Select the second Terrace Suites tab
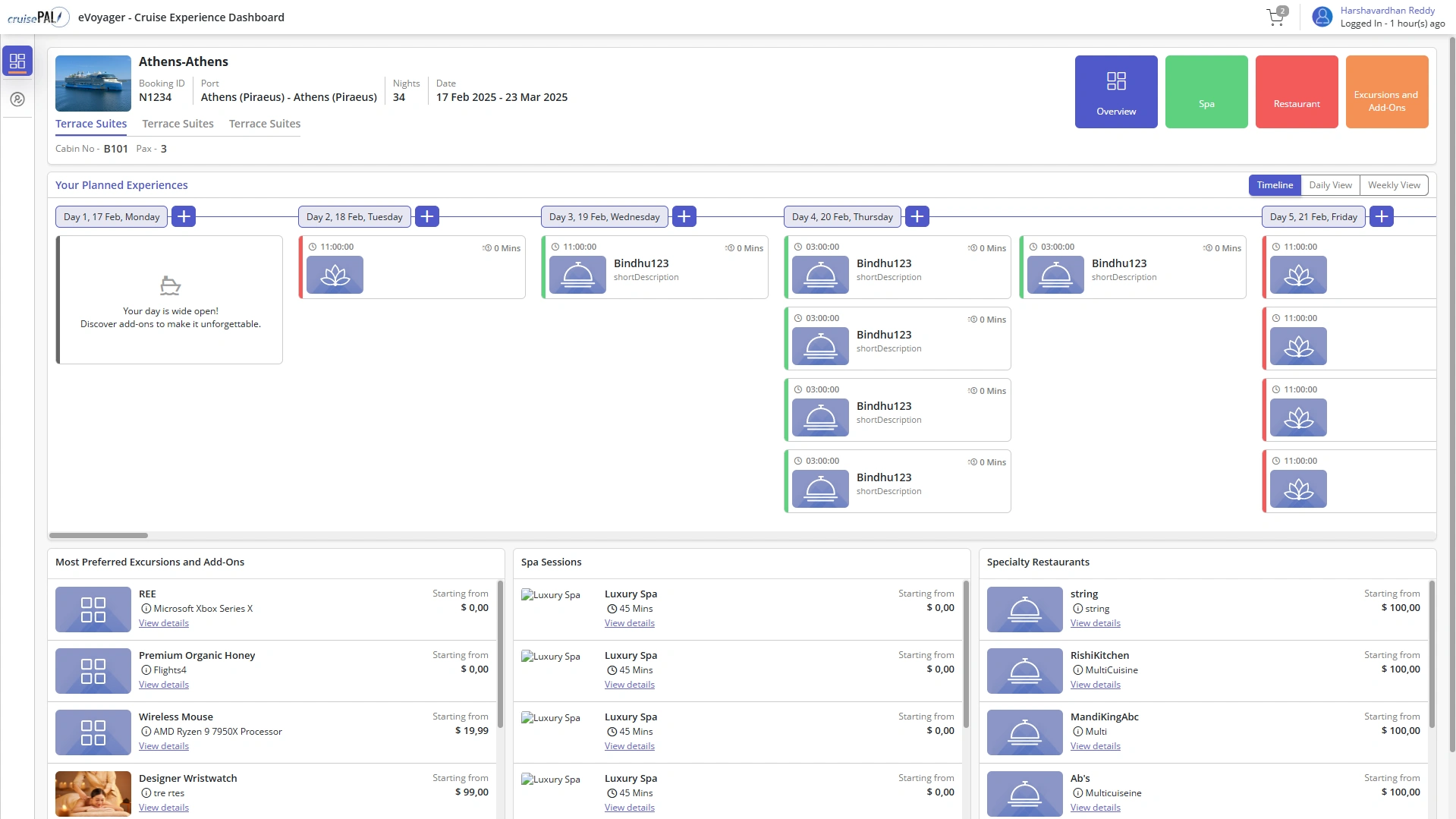The image size is (1456, 819). (x=178, y=124)
